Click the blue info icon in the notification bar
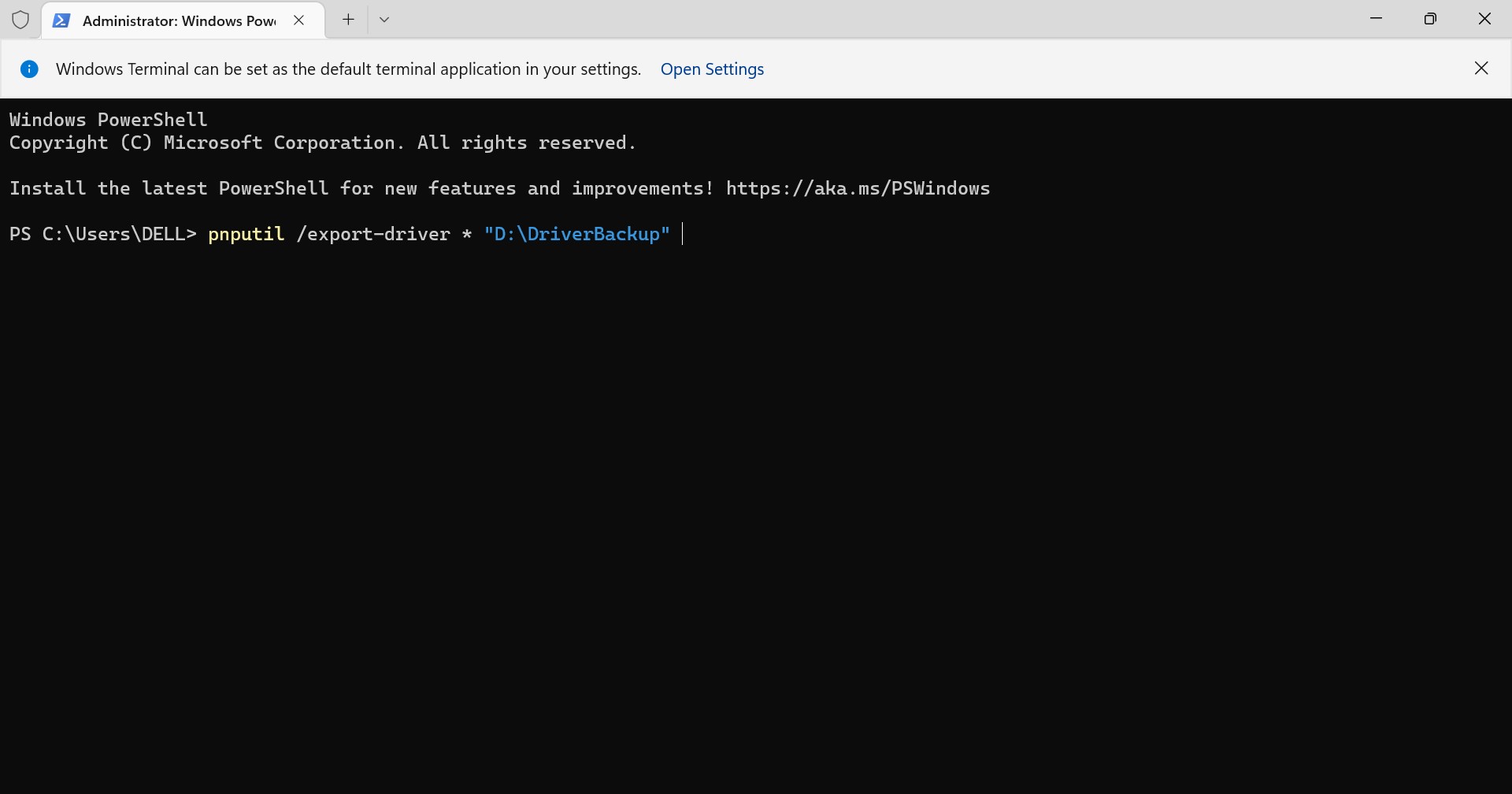This screenshot has width=1512, height=794. (x=29, y=69)
